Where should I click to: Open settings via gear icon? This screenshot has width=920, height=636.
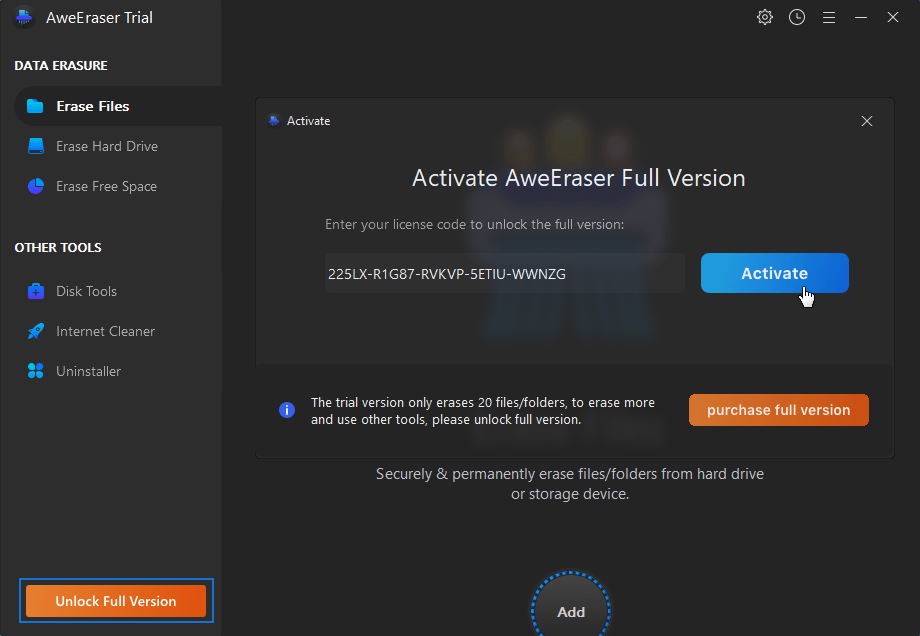pyautogui.click(x=765, y=18)
